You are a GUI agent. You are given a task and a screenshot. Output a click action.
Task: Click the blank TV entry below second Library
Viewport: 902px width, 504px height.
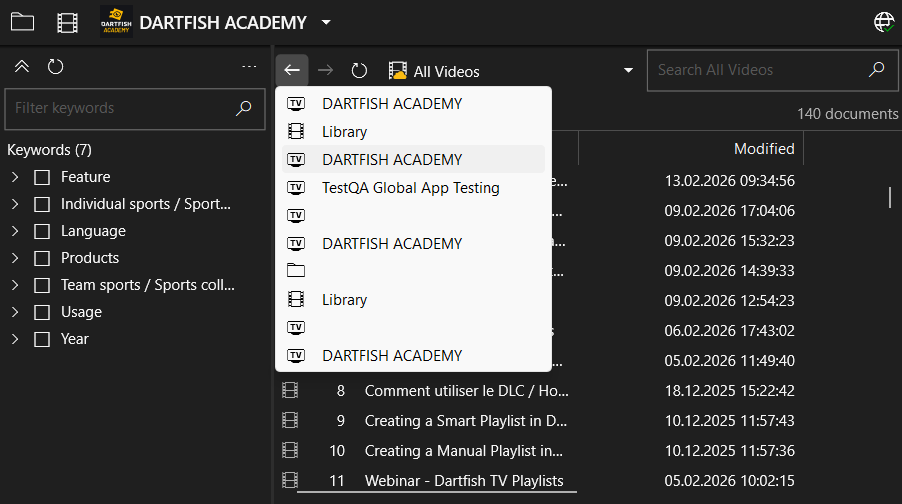(x=413, y=327)
